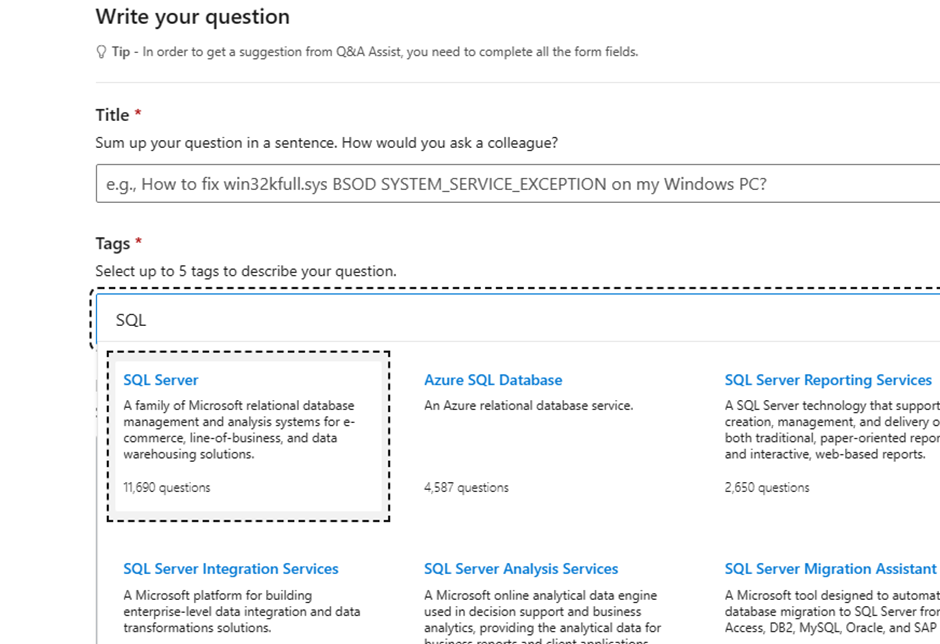Click the 4,587 questions count
Viewport: 940px width, 644px height.
(x=466, y=487)
